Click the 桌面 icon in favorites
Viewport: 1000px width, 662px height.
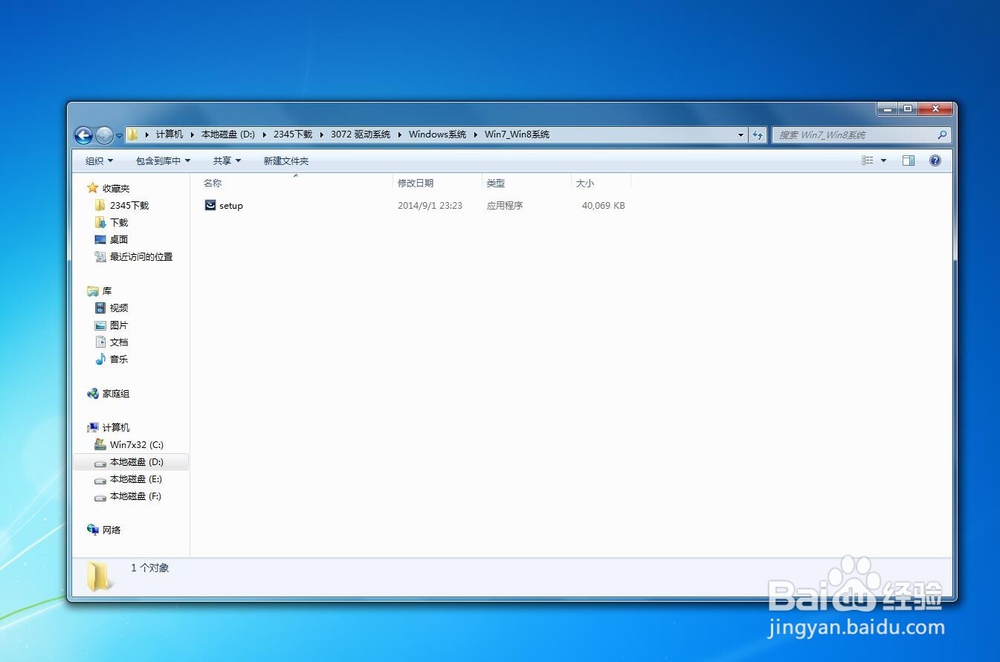pyautogui.click(x=100, y=239)
